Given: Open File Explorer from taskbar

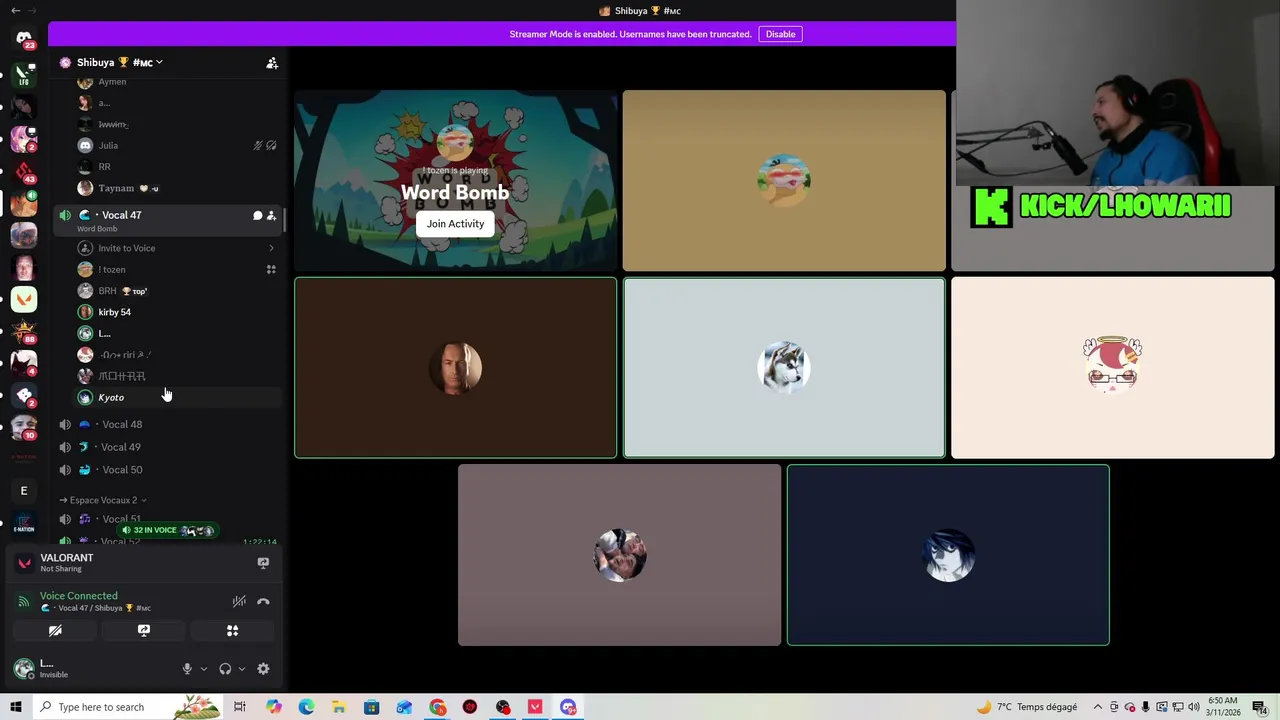Looking at the screenshot, I should 339,707.
